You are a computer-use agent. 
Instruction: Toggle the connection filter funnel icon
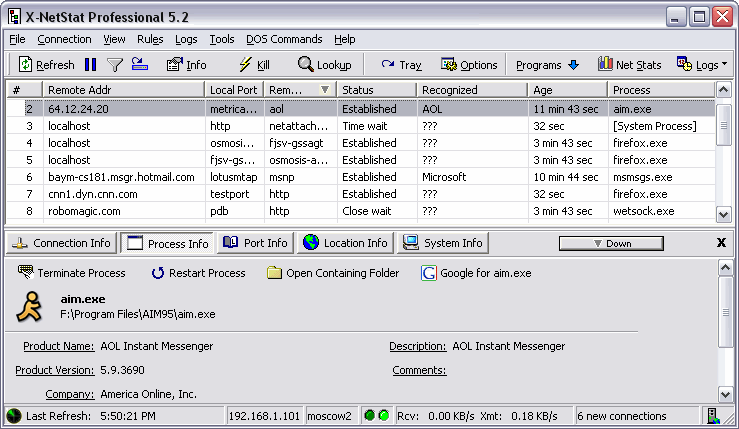coord(115,65)
